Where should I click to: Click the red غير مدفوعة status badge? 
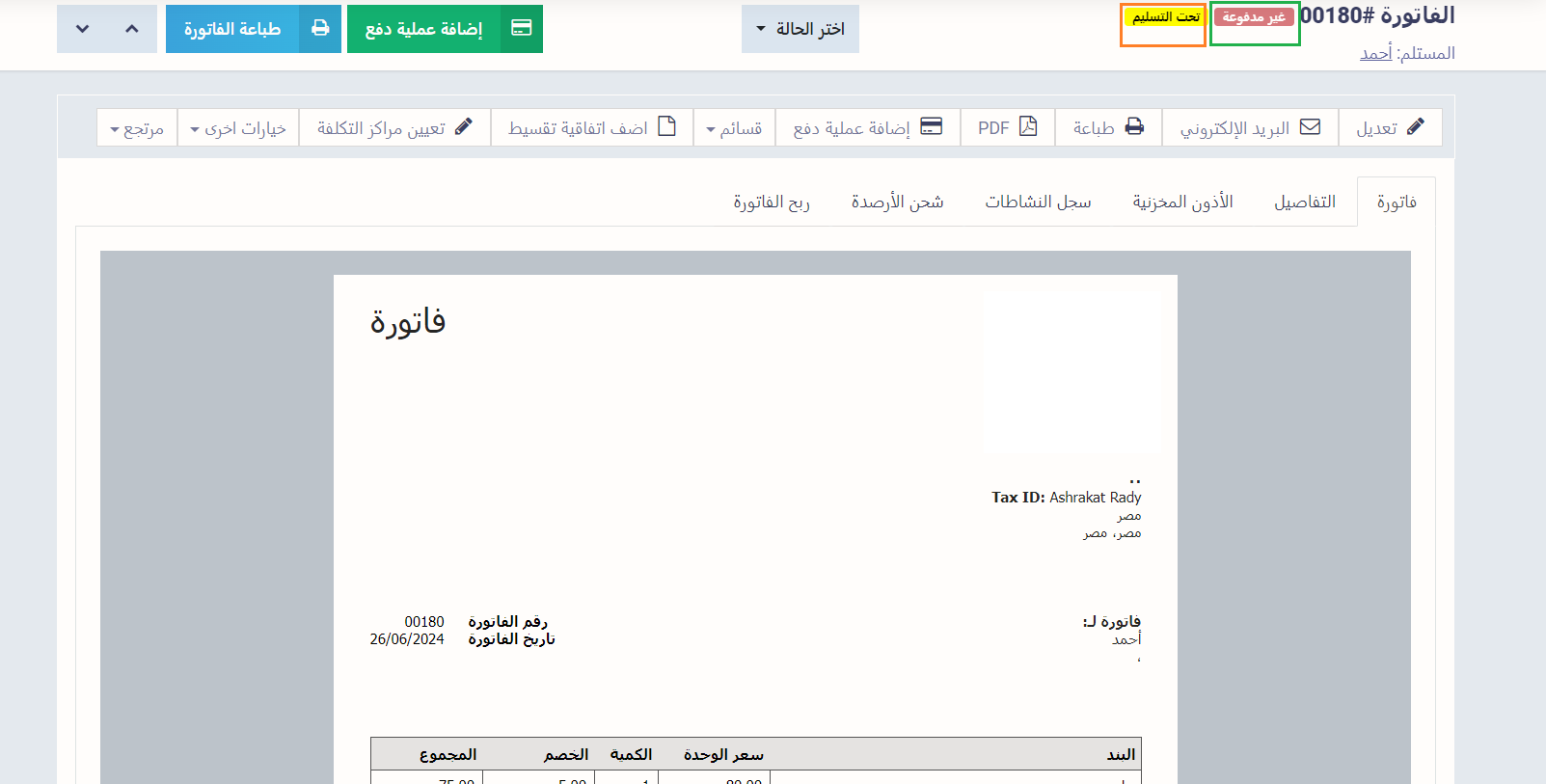click(x=1253, y=17)
